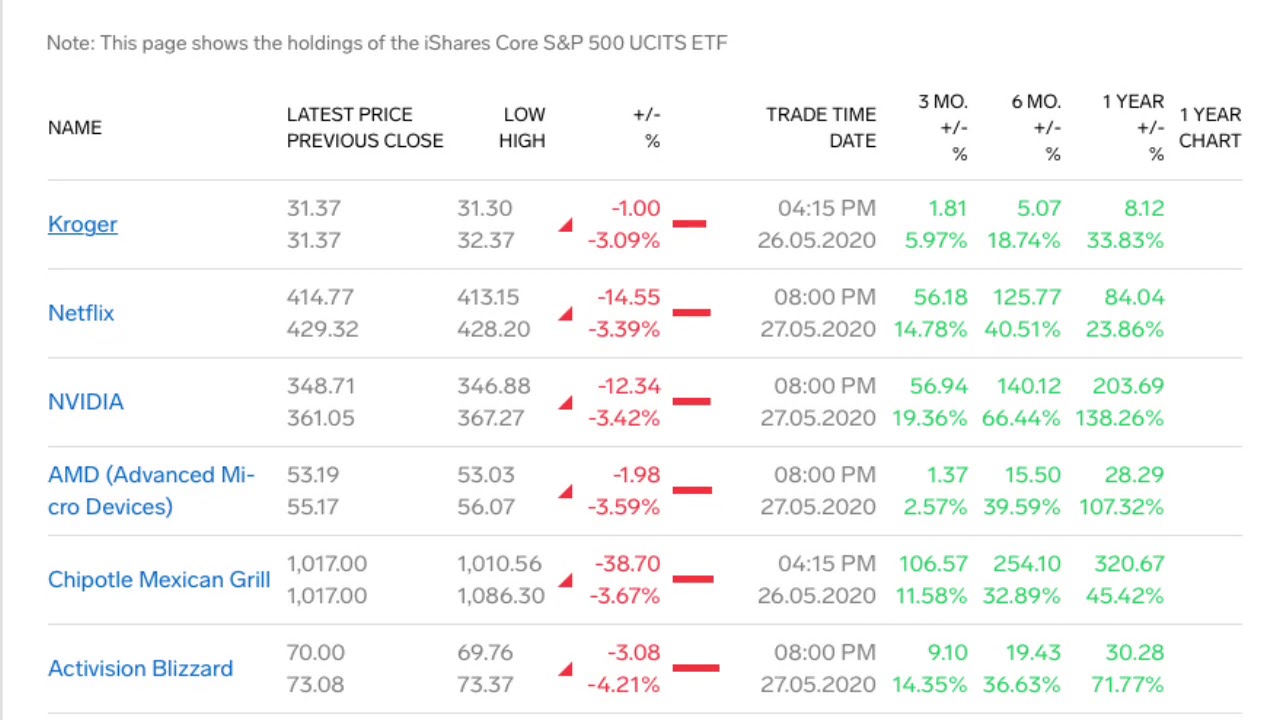1280x720 pixels.
Task: Click Chipotle's red down-arrow indicator
Action: click(x=566, y=580)
